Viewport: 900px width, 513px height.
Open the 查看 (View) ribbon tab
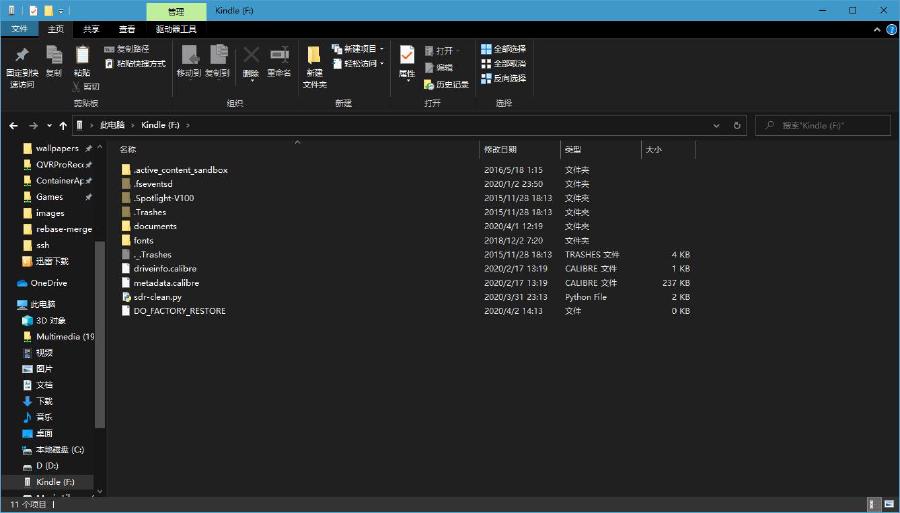pyautogui.click(x=127, y=30)
